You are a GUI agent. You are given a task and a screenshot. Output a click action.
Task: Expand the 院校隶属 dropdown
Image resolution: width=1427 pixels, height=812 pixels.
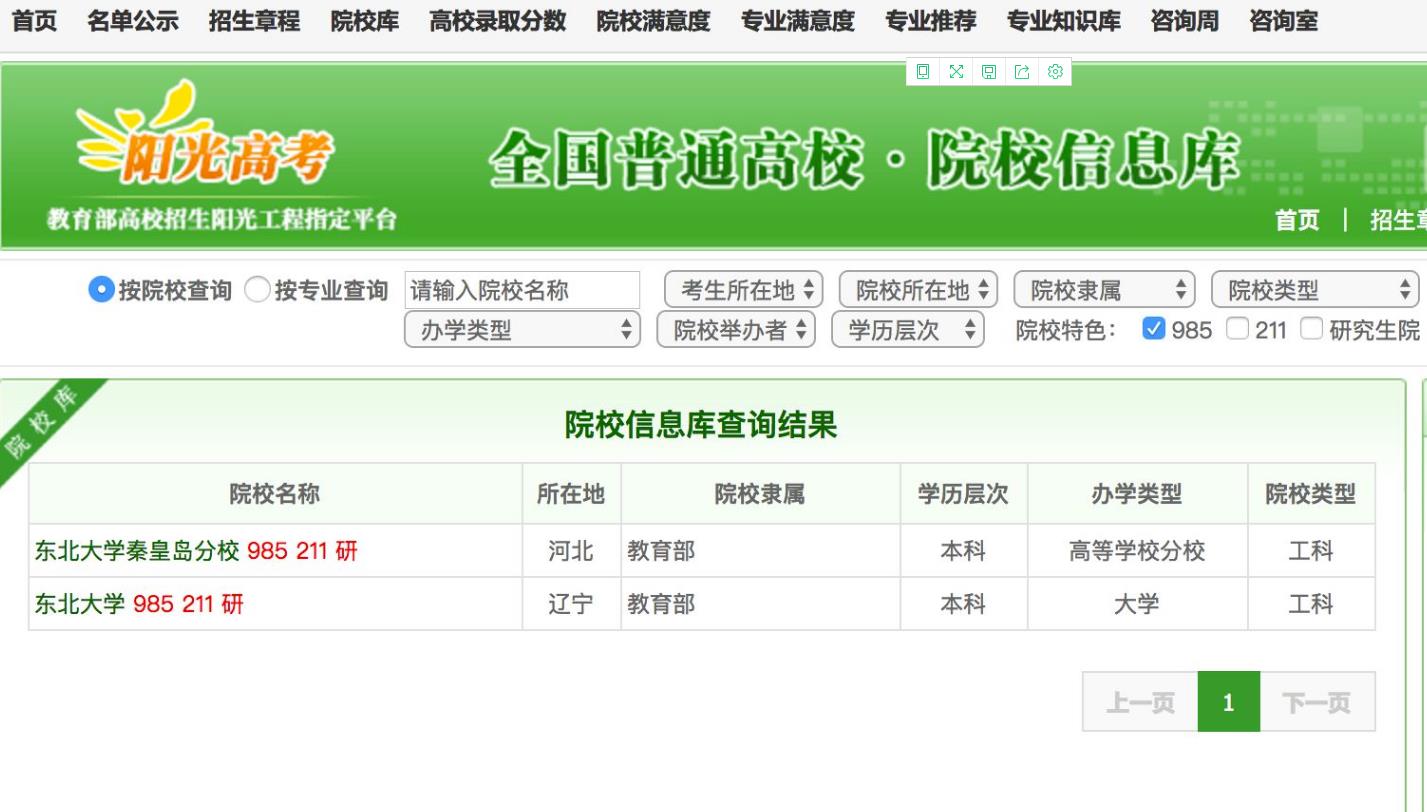tap(1104, 290)
